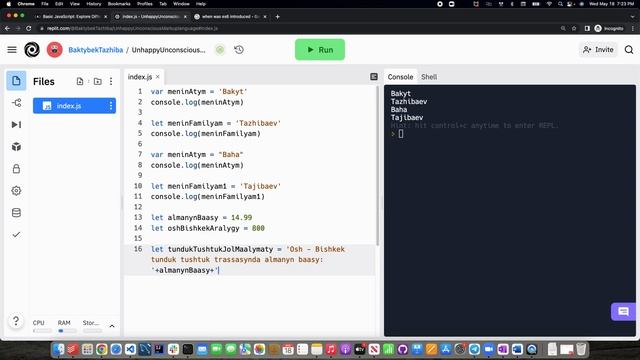Create a new file with the add-file icon
The image size is (640, 360).
click(x=80, y=81)
